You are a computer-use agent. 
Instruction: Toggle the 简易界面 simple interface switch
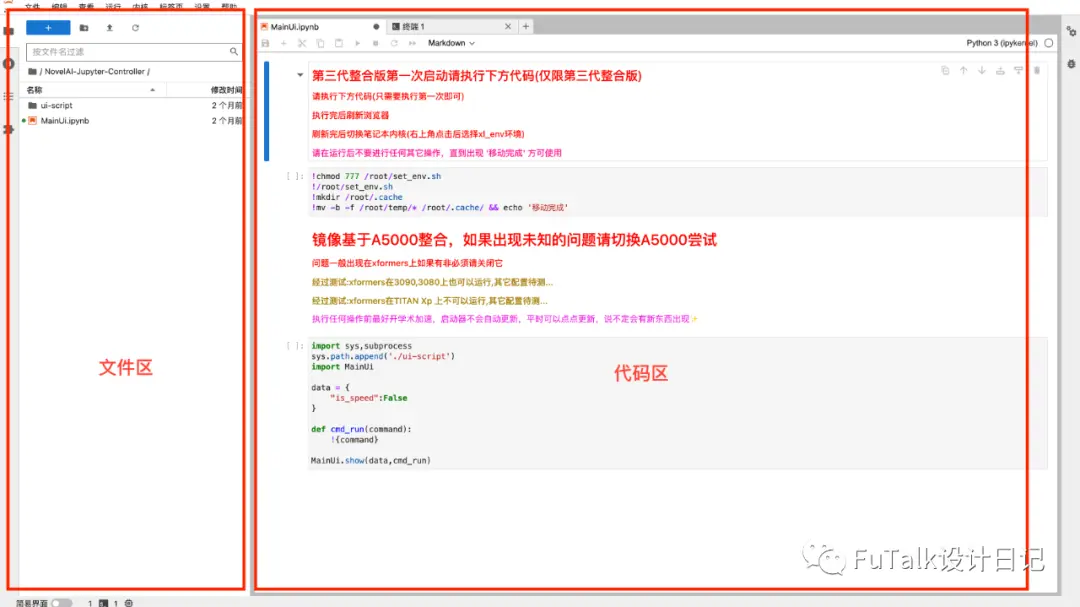(61, 603)
